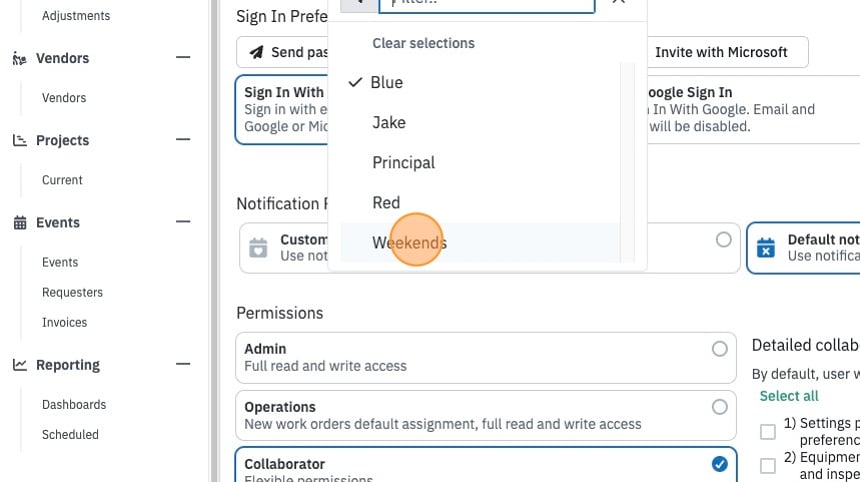860x482 pixels.
Task: Click the default notification calendar icon
Action: pos(766,248)
